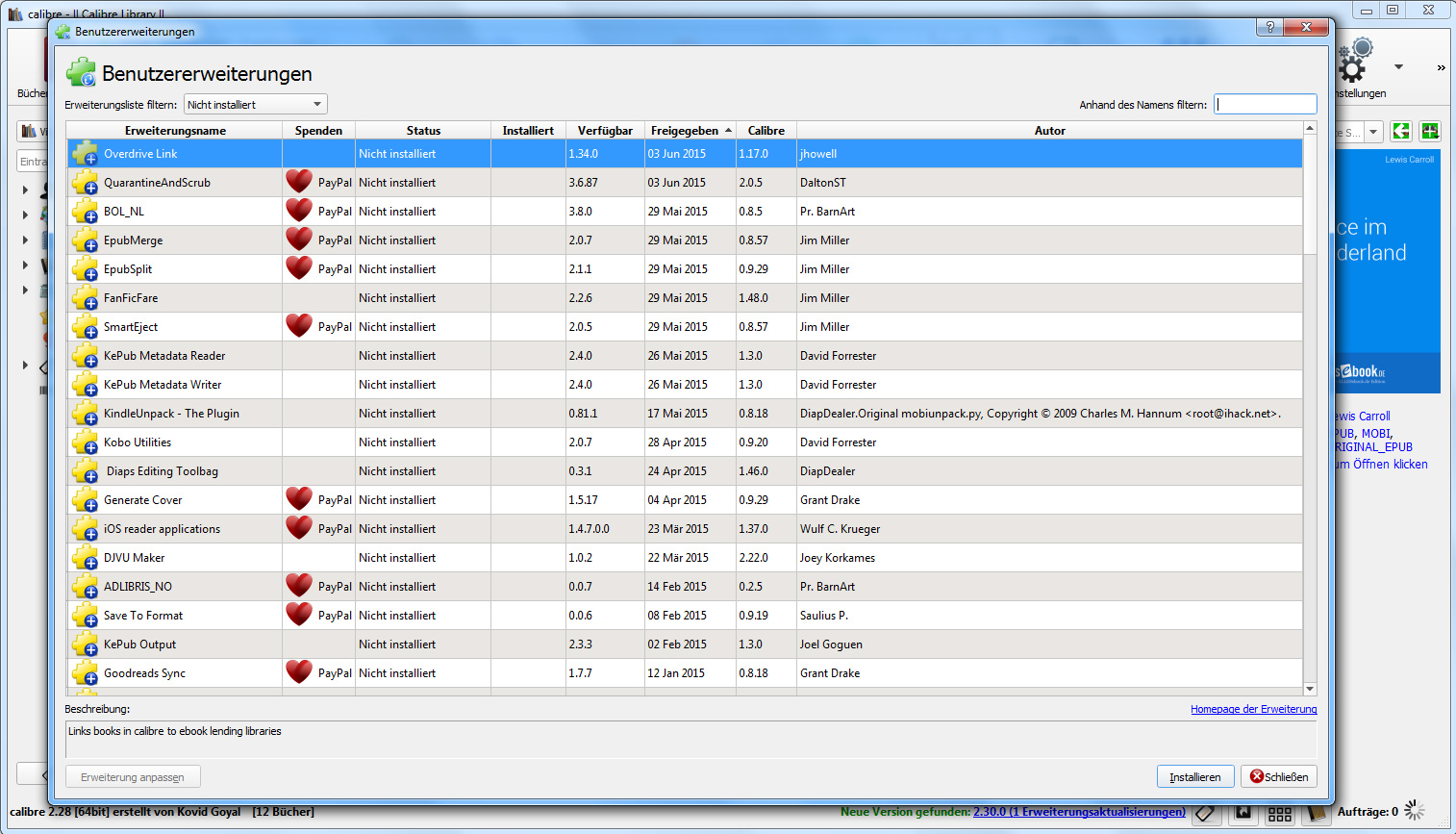Screen dimensions: 1456x834
Task: Click available version '0.81.1'
Action: (583, 414)
